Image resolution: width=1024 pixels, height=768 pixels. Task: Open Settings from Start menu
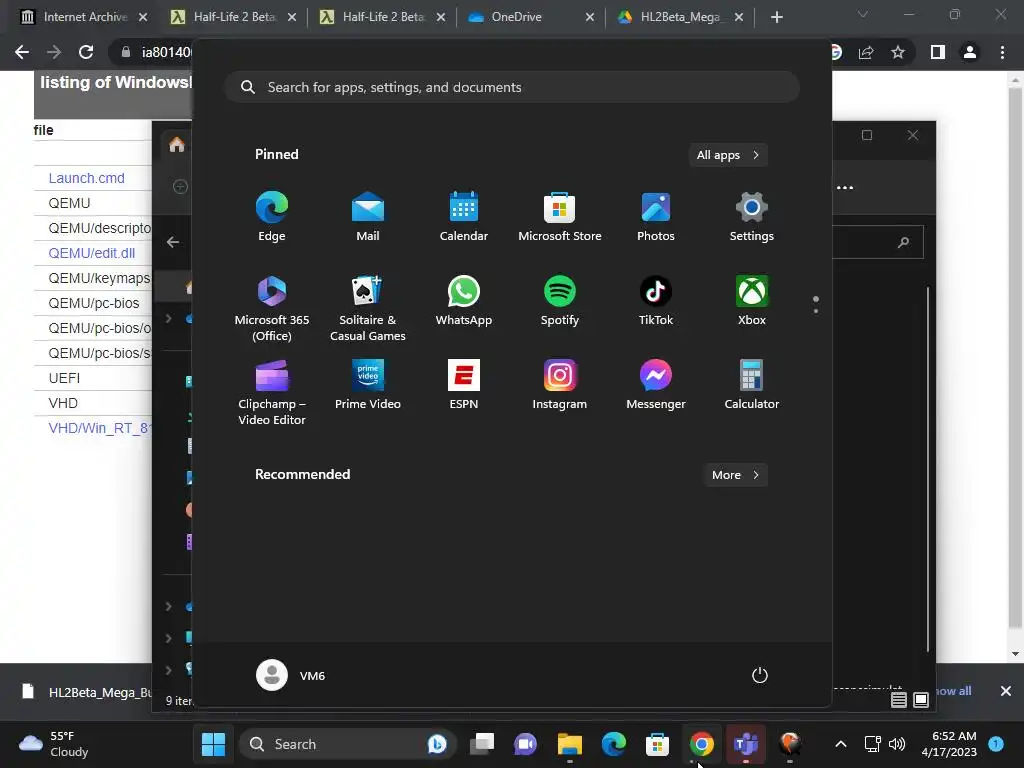(752, 216)
